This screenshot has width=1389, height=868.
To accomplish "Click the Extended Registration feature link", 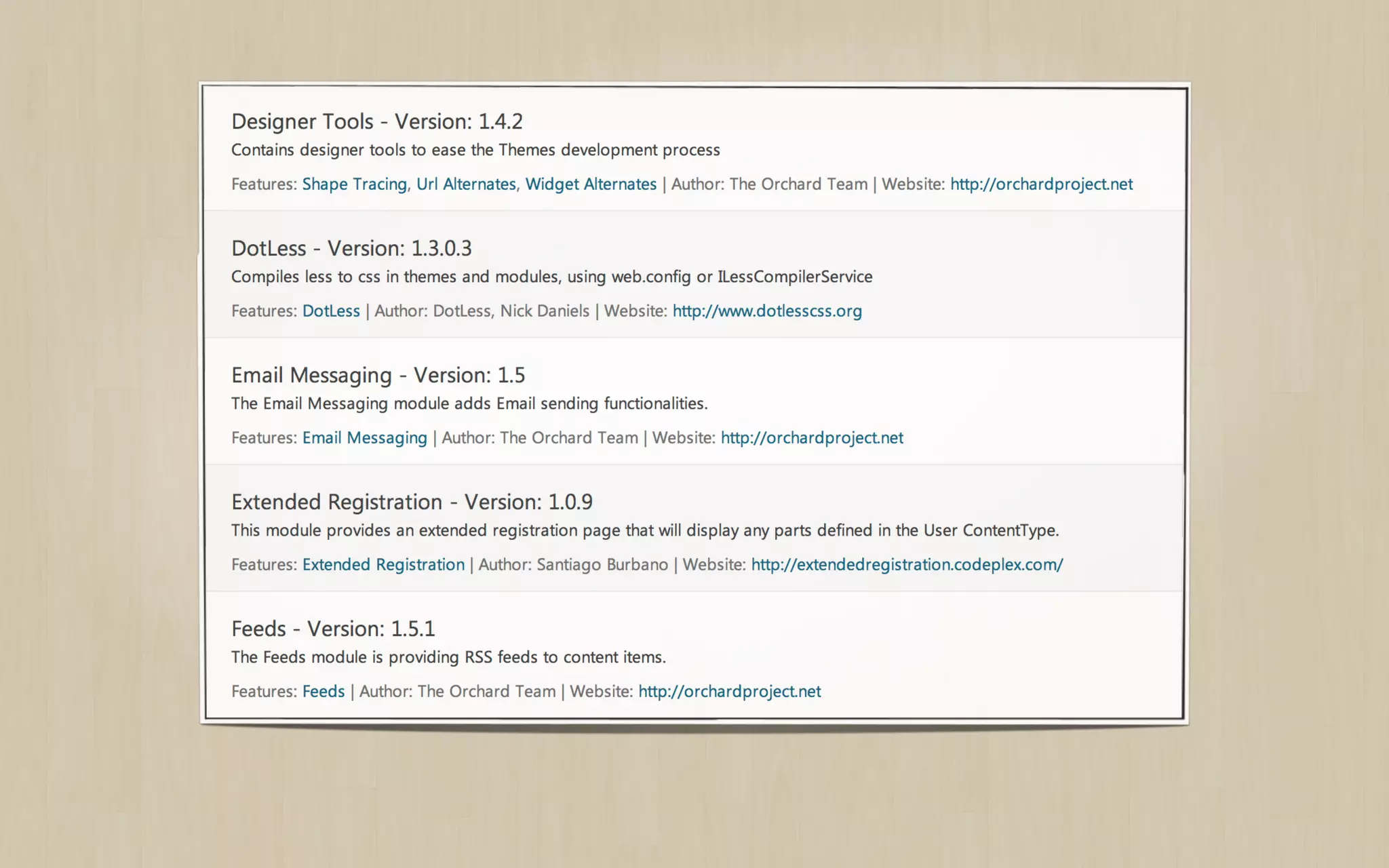I will click(383, 565).
